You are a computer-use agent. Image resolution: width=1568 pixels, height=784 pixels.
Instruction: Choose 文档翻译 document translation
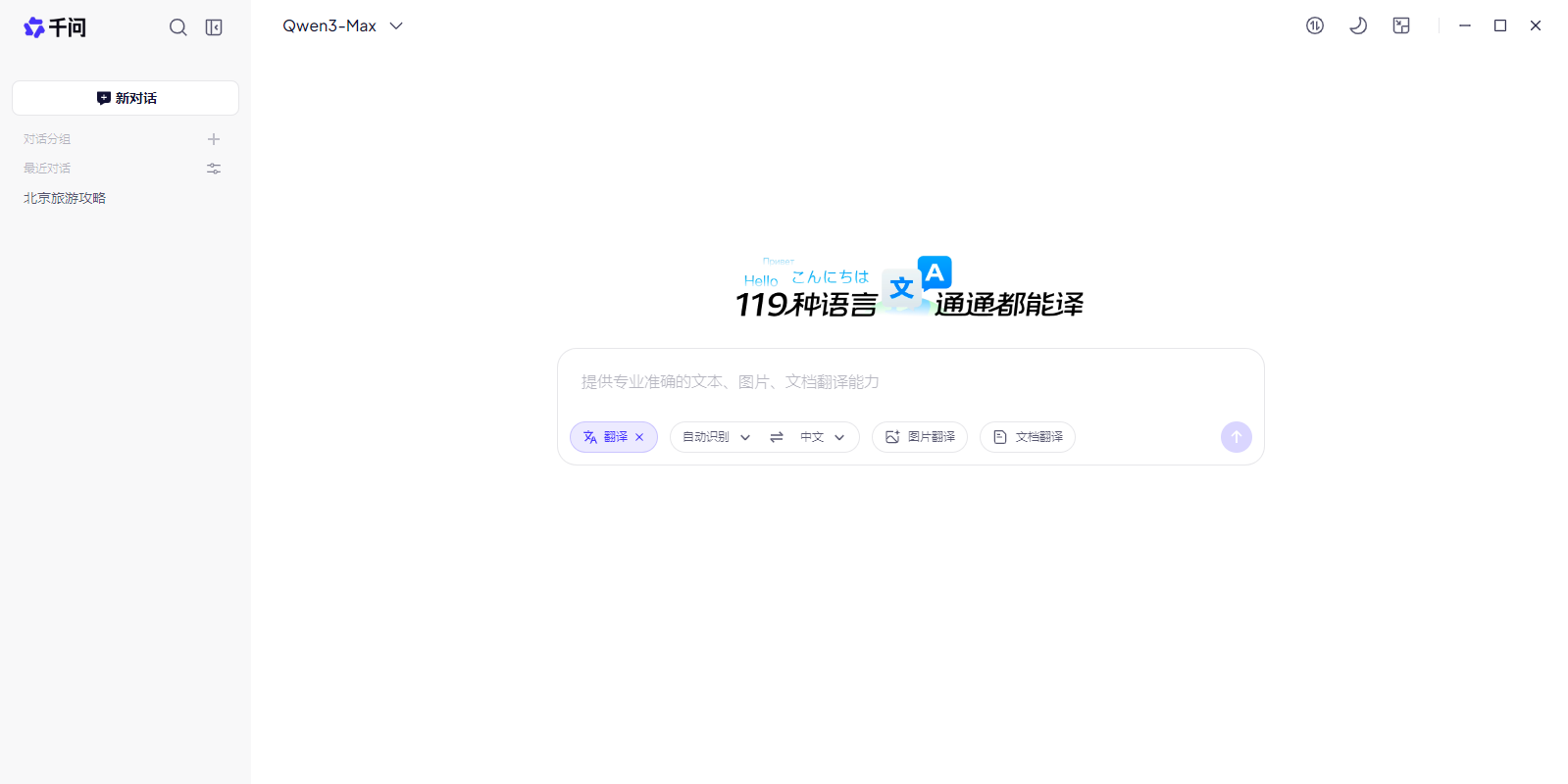click(1028, 437)
